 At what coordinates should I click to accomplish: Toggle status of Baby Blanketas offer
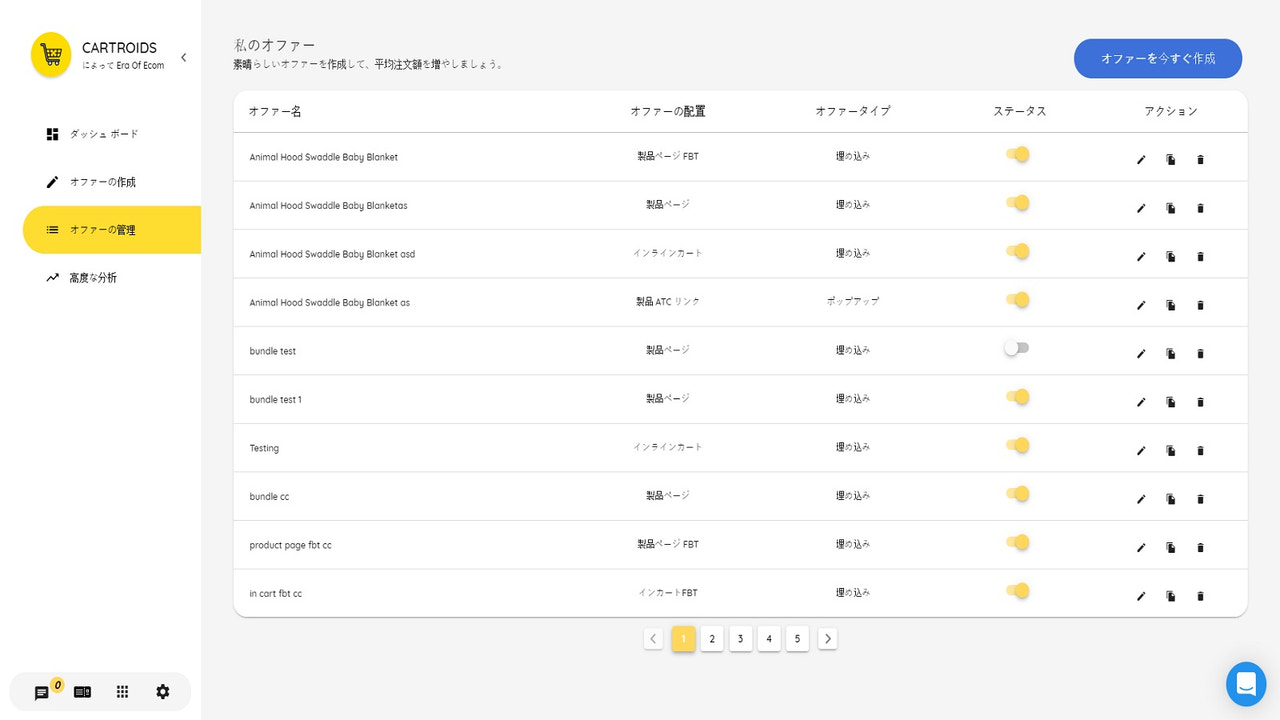pos(1018,202)
